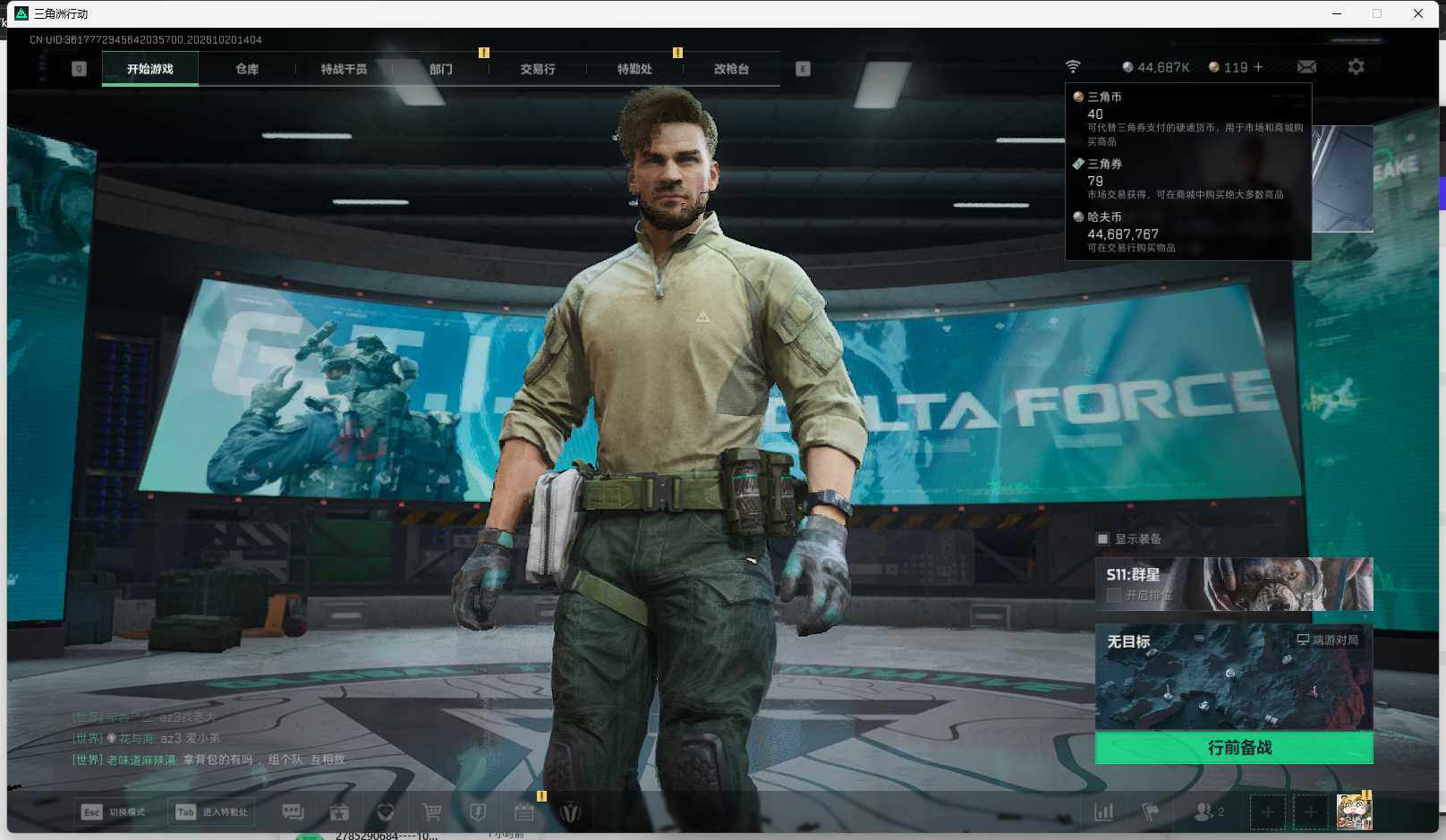Click the 端游对局 label on map card
Image resolution: width=1446 pixels, height=840 pixels.
(1328, 640)
